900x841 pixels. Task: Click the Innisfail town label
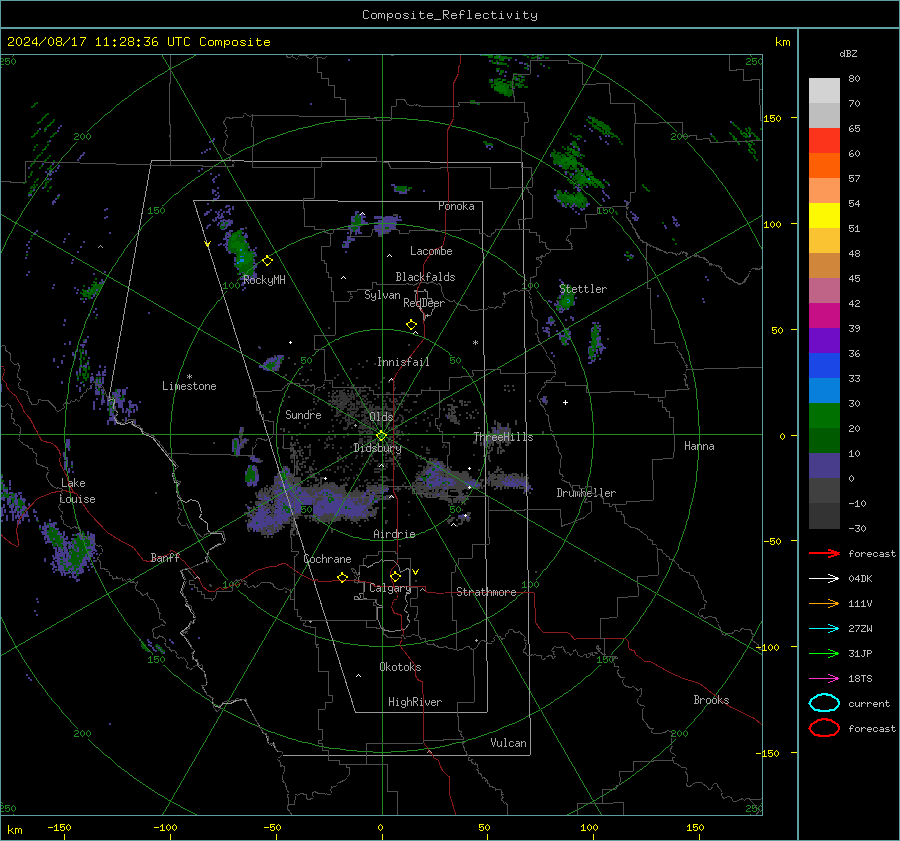point(403,362)
